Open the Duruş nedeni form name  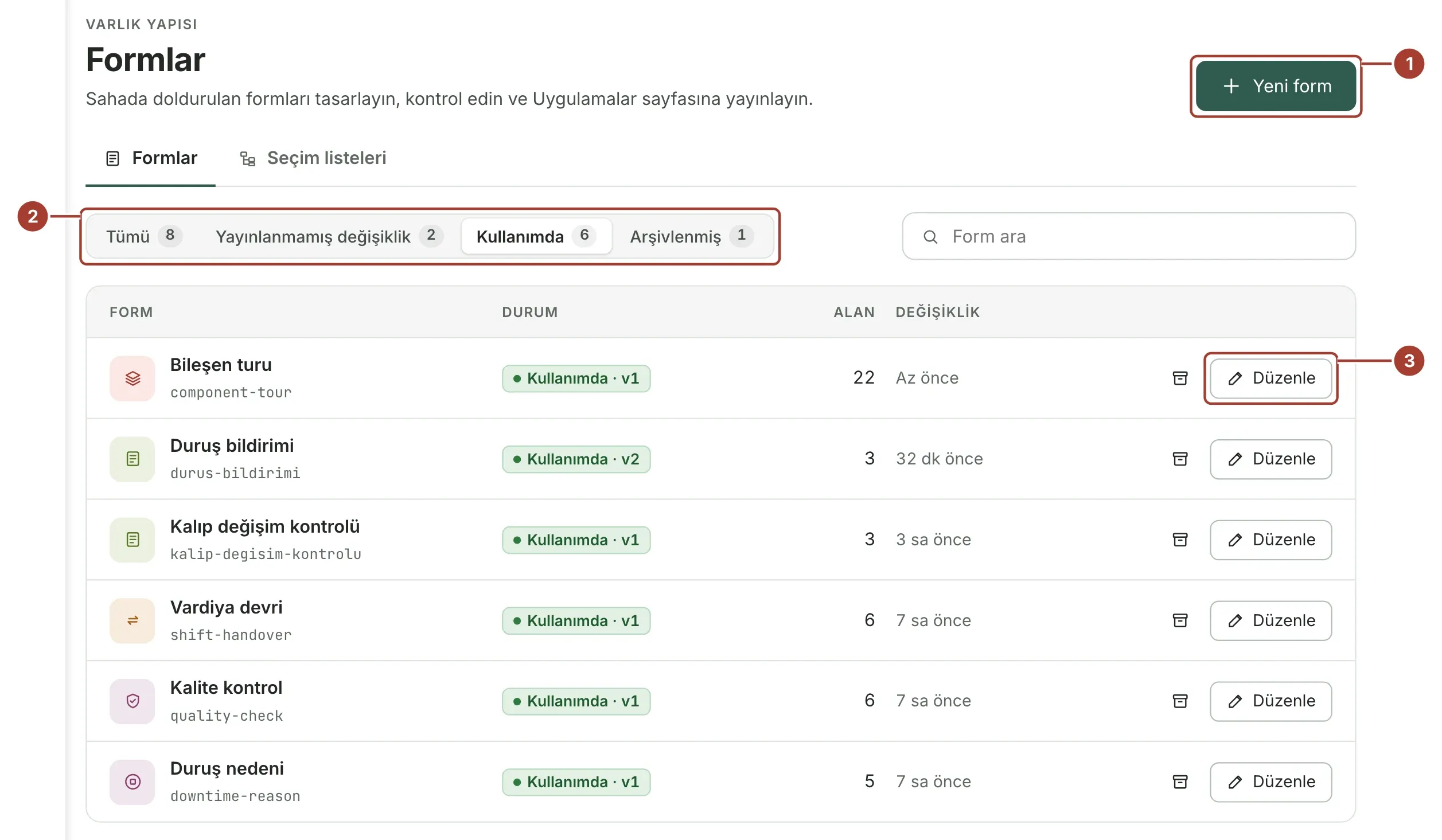click(x=227, y=769)
